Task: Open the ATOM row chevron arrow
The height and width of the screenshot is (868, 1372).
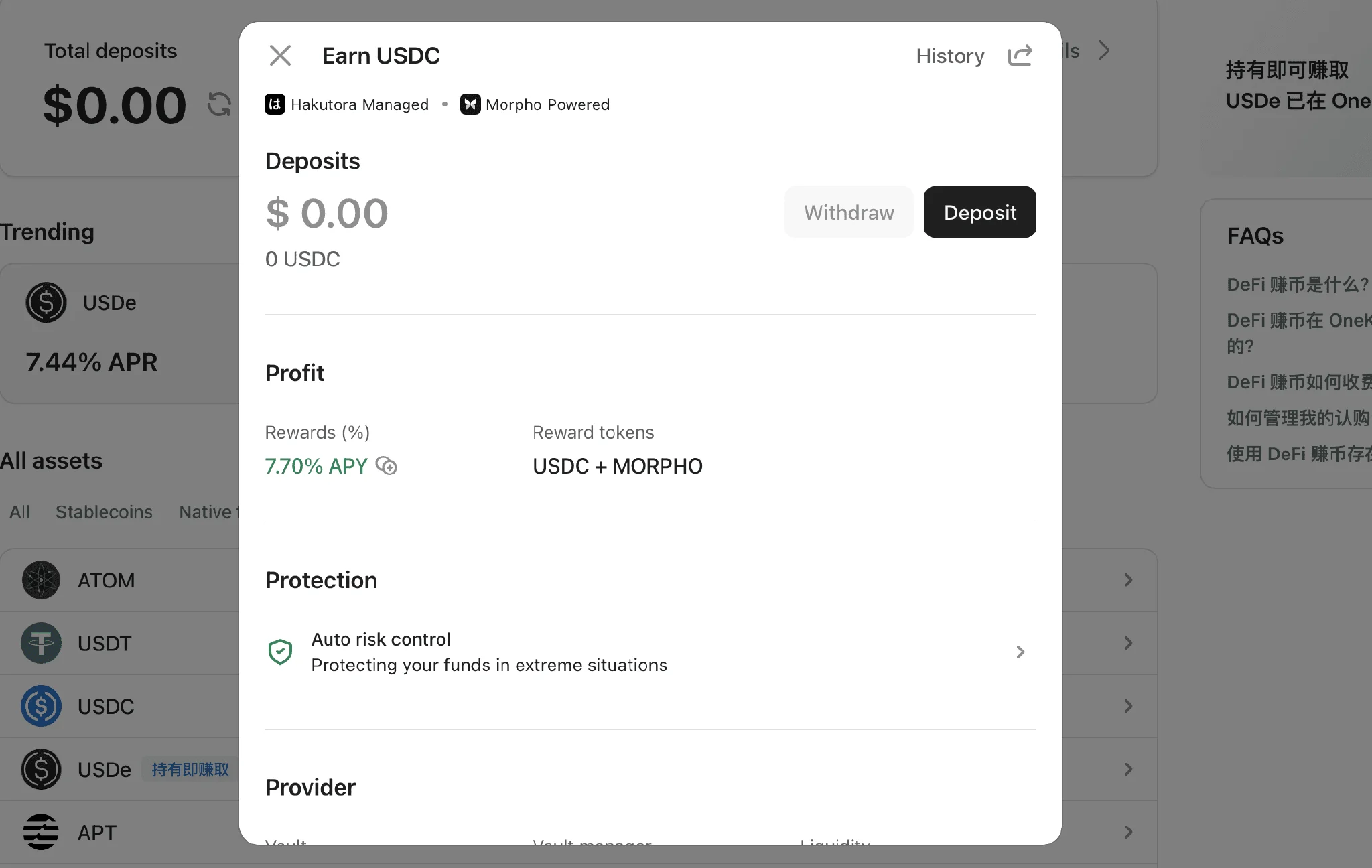Action: point(1128,580)
